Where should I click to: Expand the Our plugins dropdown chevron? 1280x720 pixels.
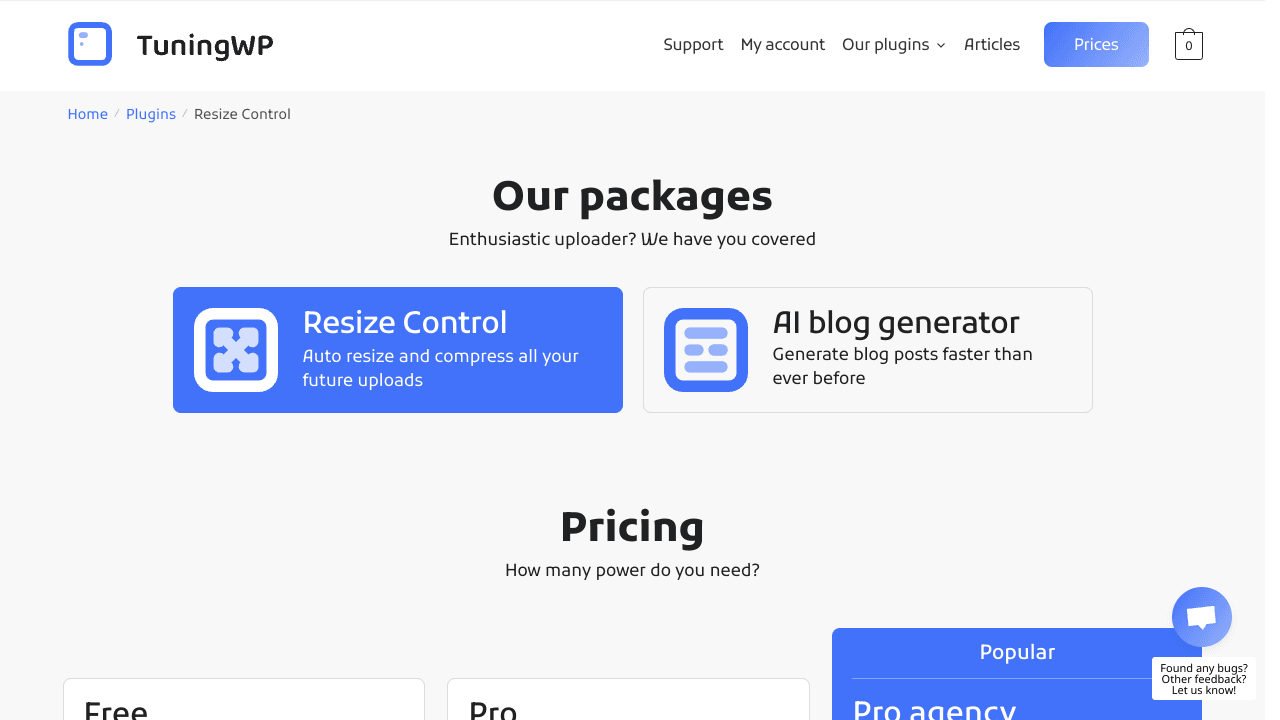[941, 46]
